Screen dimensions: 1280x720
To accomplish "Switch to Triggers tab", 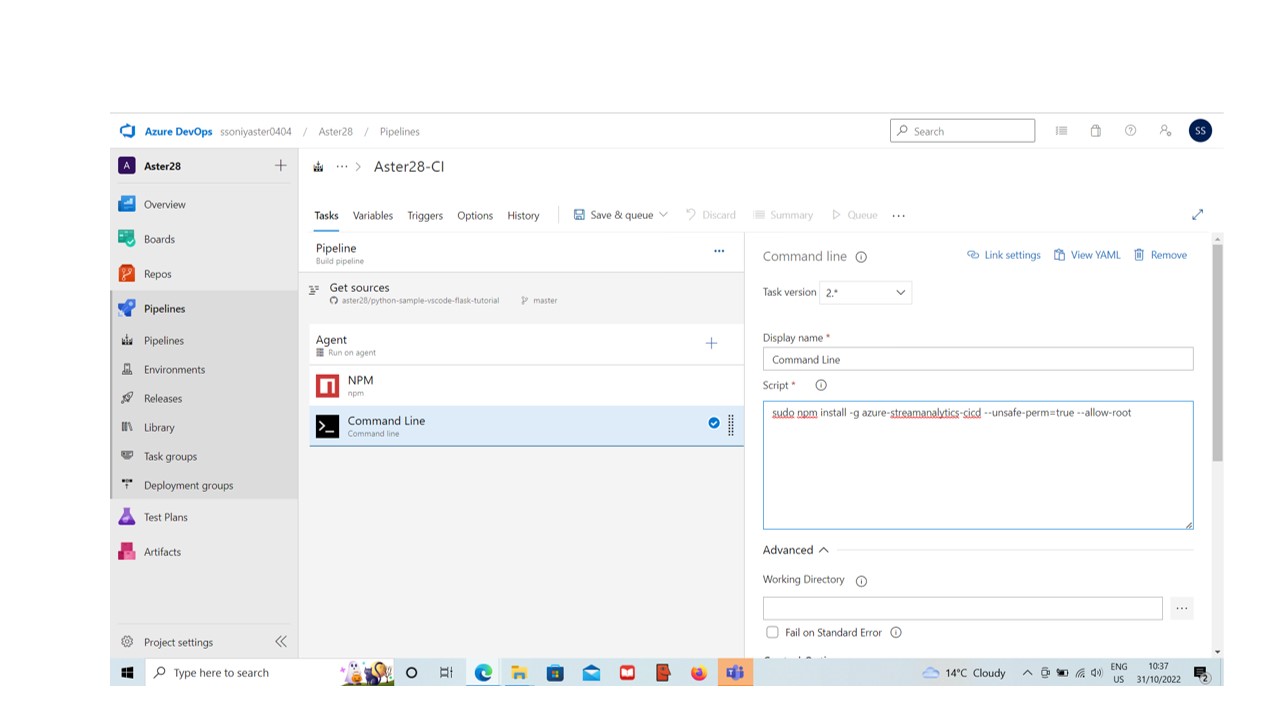I will pos(425,215).
